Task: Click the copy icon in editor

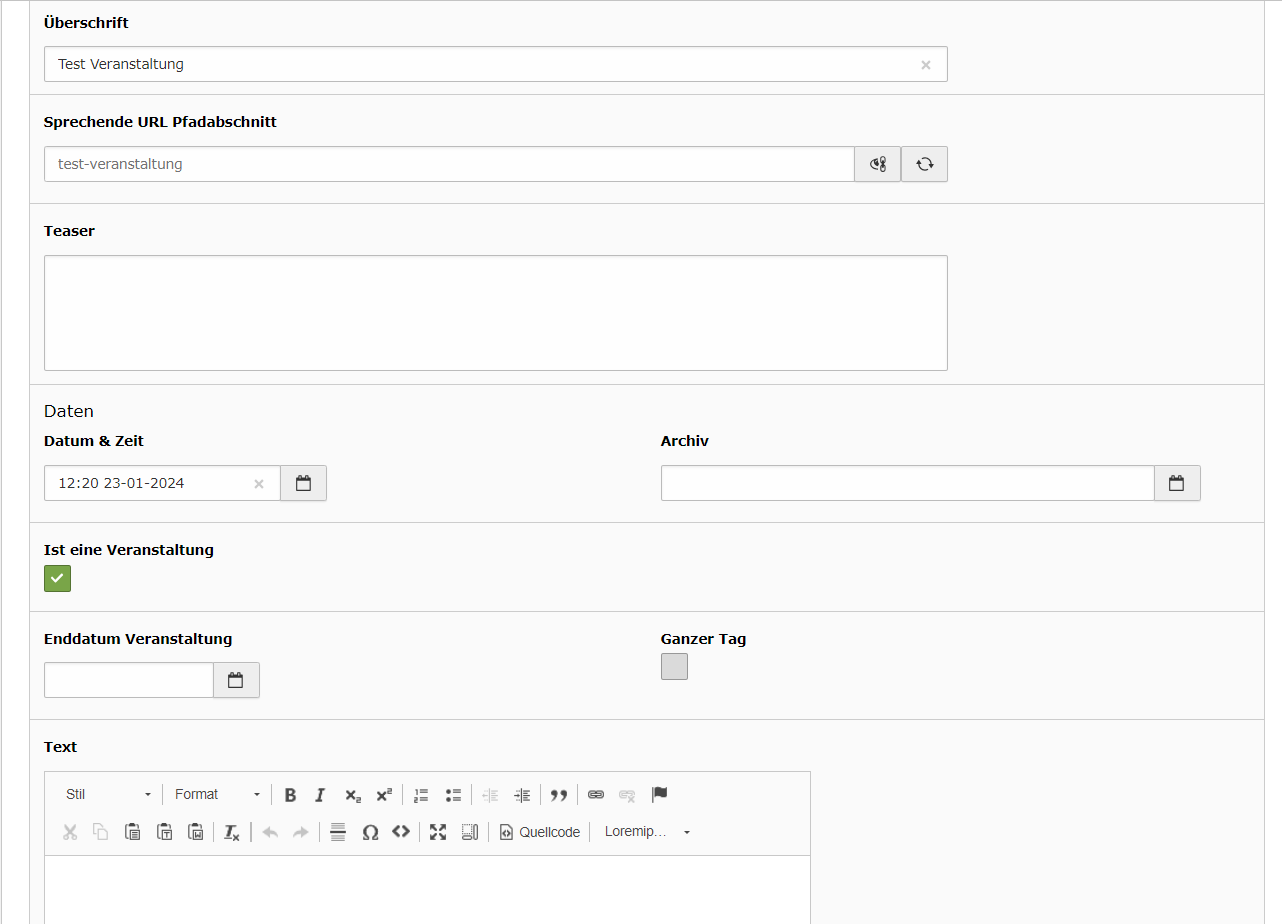Action: pos(101,832)
